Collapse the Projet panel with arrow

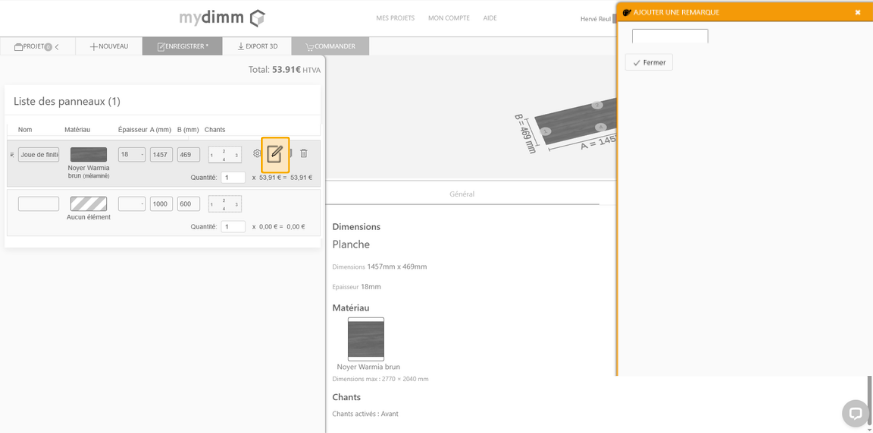point(57,47)
